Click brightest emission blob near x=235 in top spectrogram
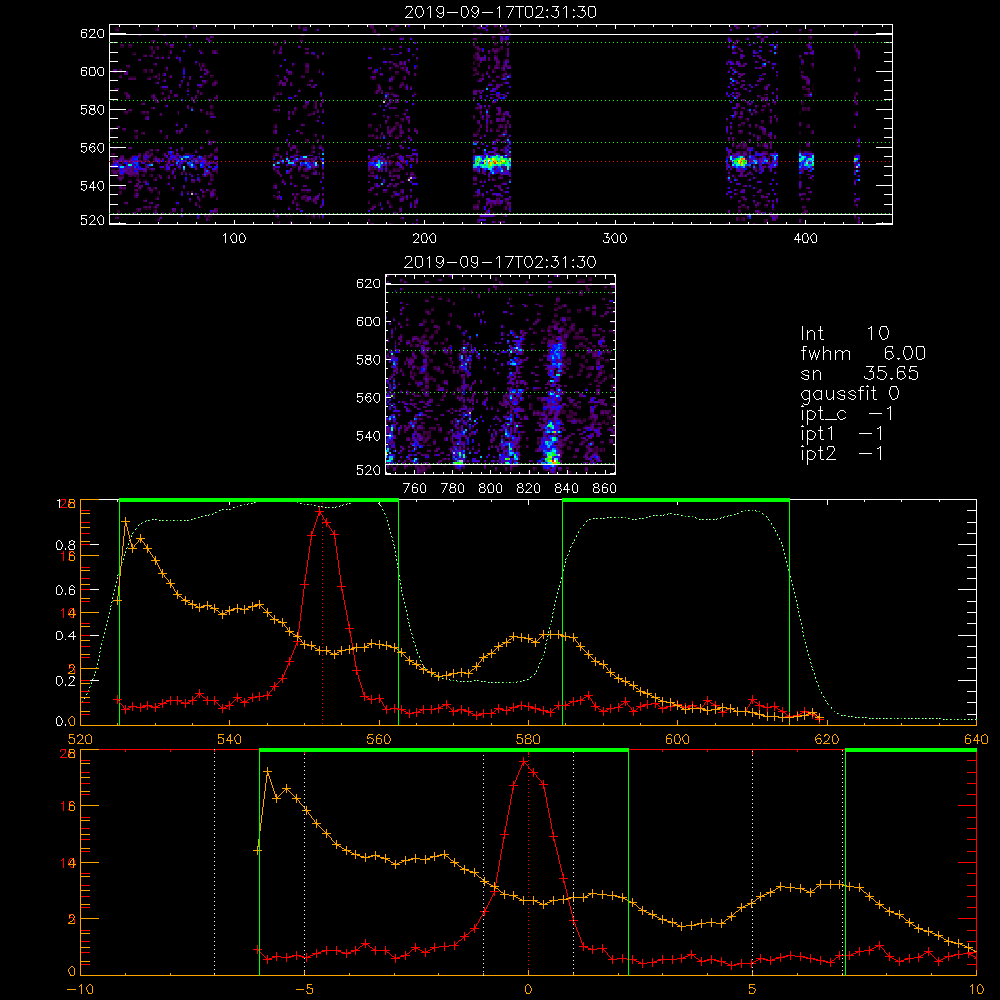Screen dimensions: 1000x1000 point(492,162)
